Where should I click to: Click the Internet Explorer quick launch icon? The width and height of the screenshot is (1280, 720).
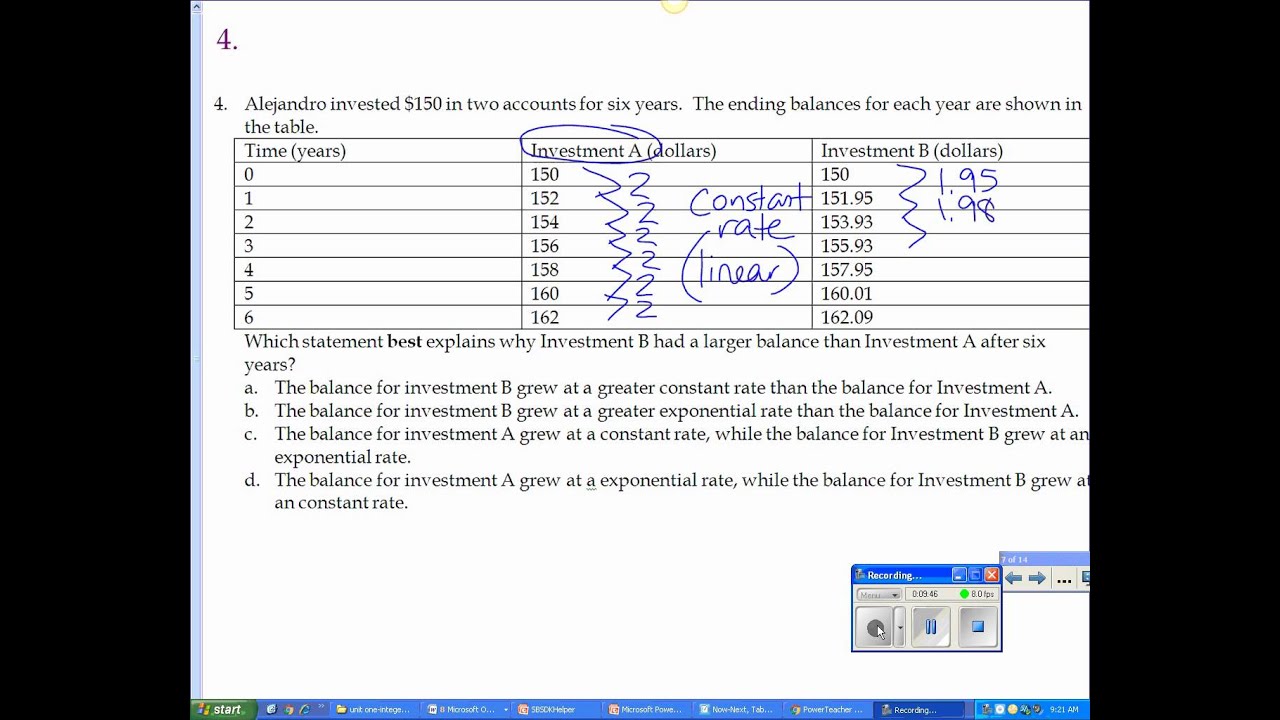[304, 710]
